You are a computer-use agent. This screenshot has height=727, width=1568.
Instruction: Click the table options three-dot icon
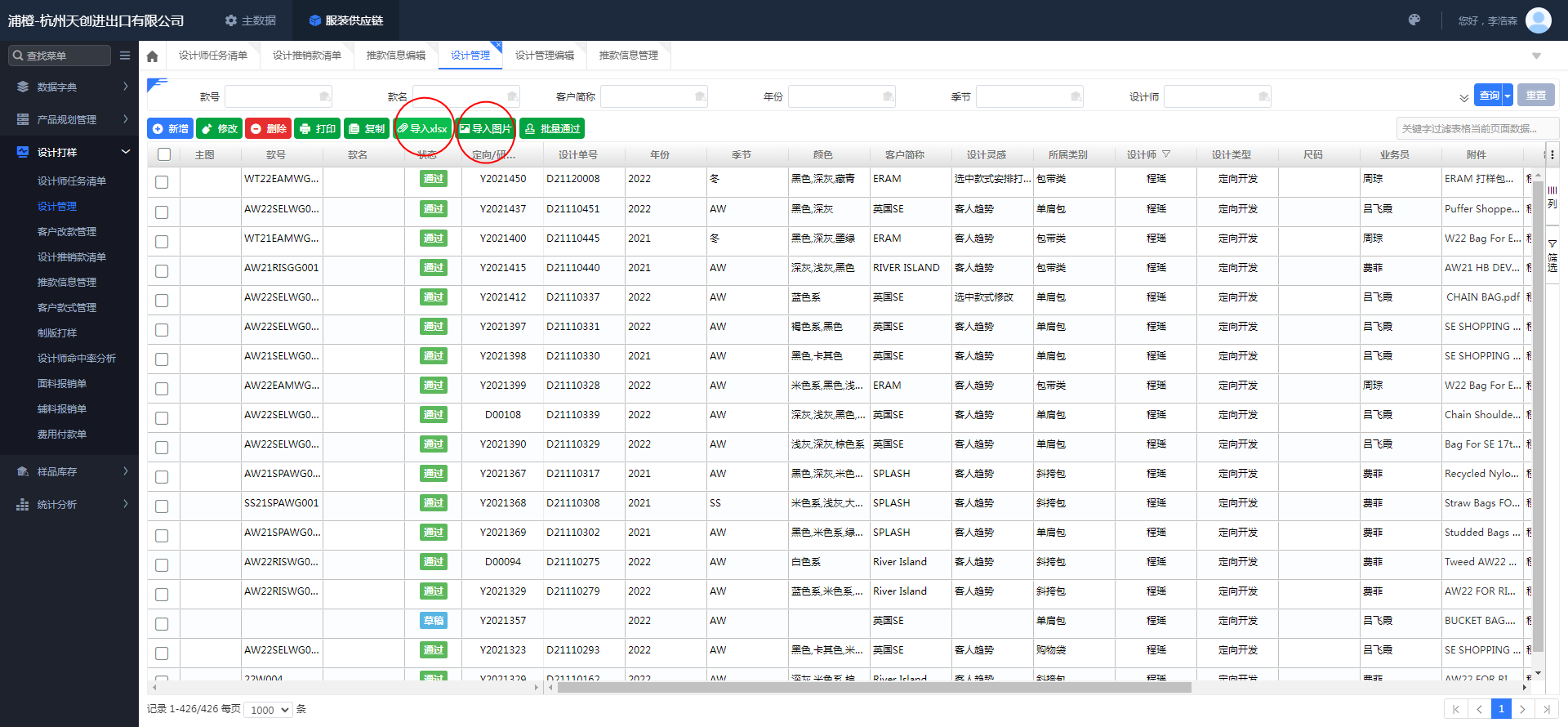tap(1552, 154)
